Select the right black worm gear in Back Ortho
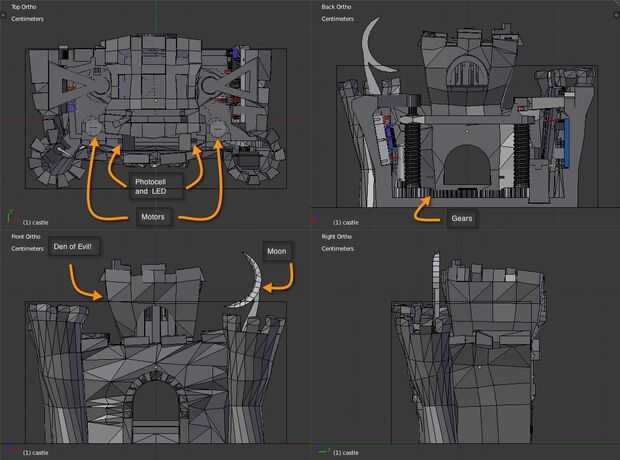 pos(521,155)
